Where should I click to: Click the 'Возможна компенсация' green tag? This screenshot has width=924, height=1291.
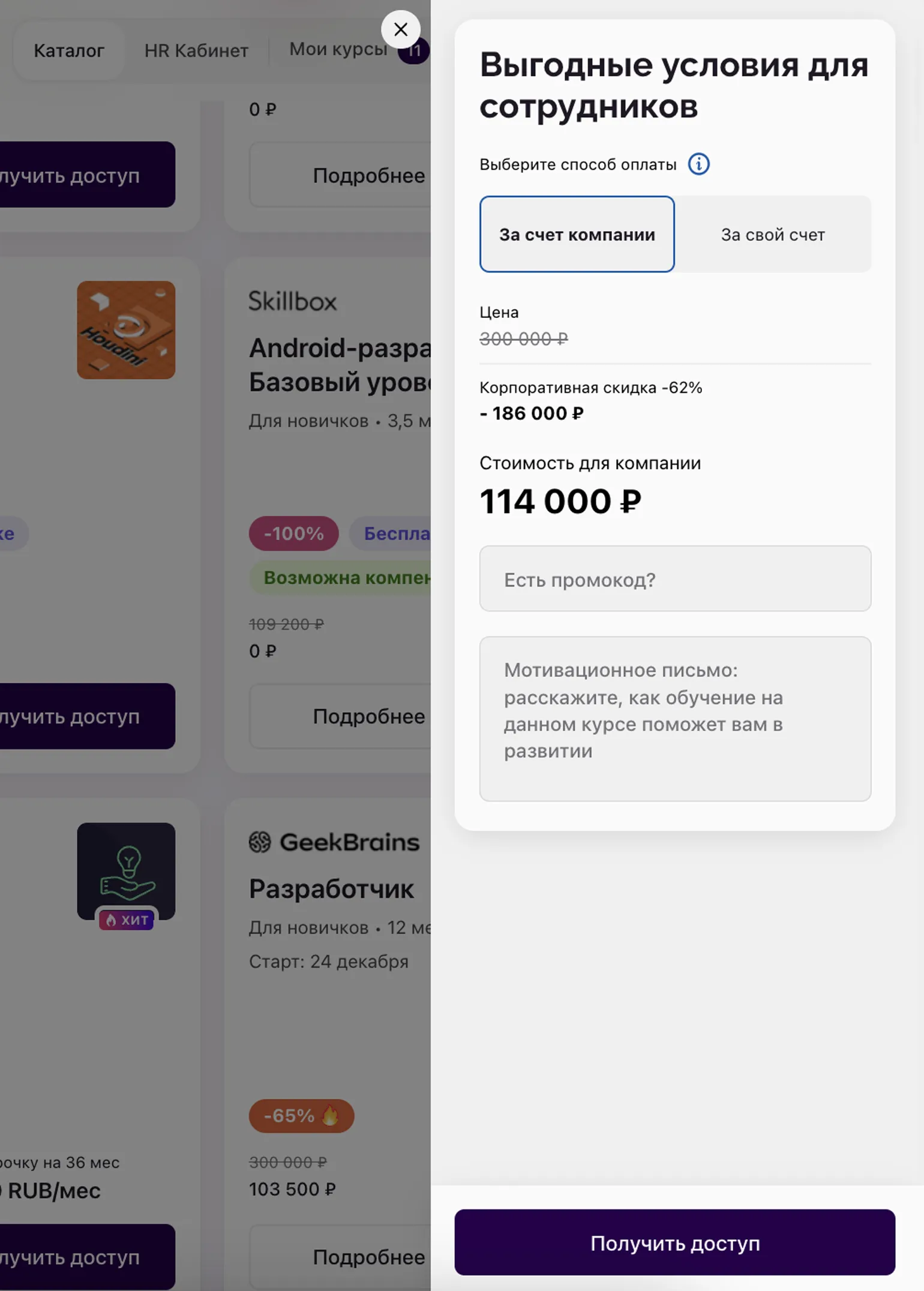[x=347, y=578]
